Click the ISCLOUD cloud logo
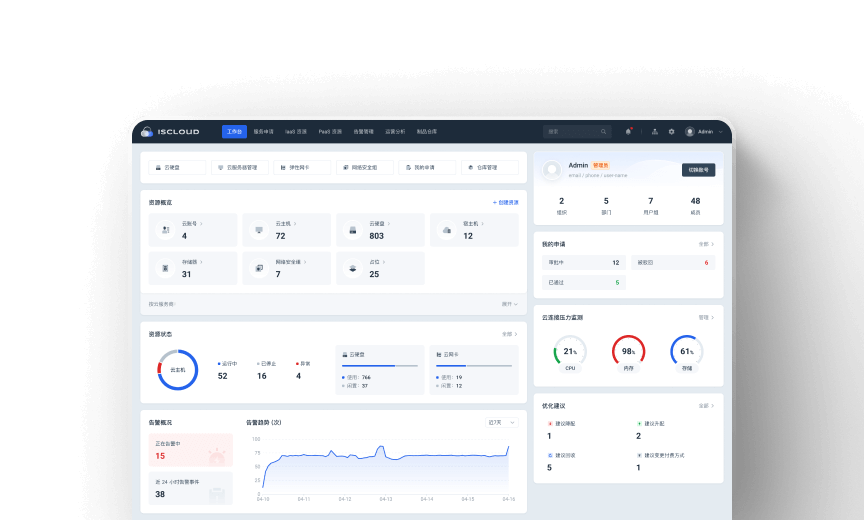 point(147,132)
